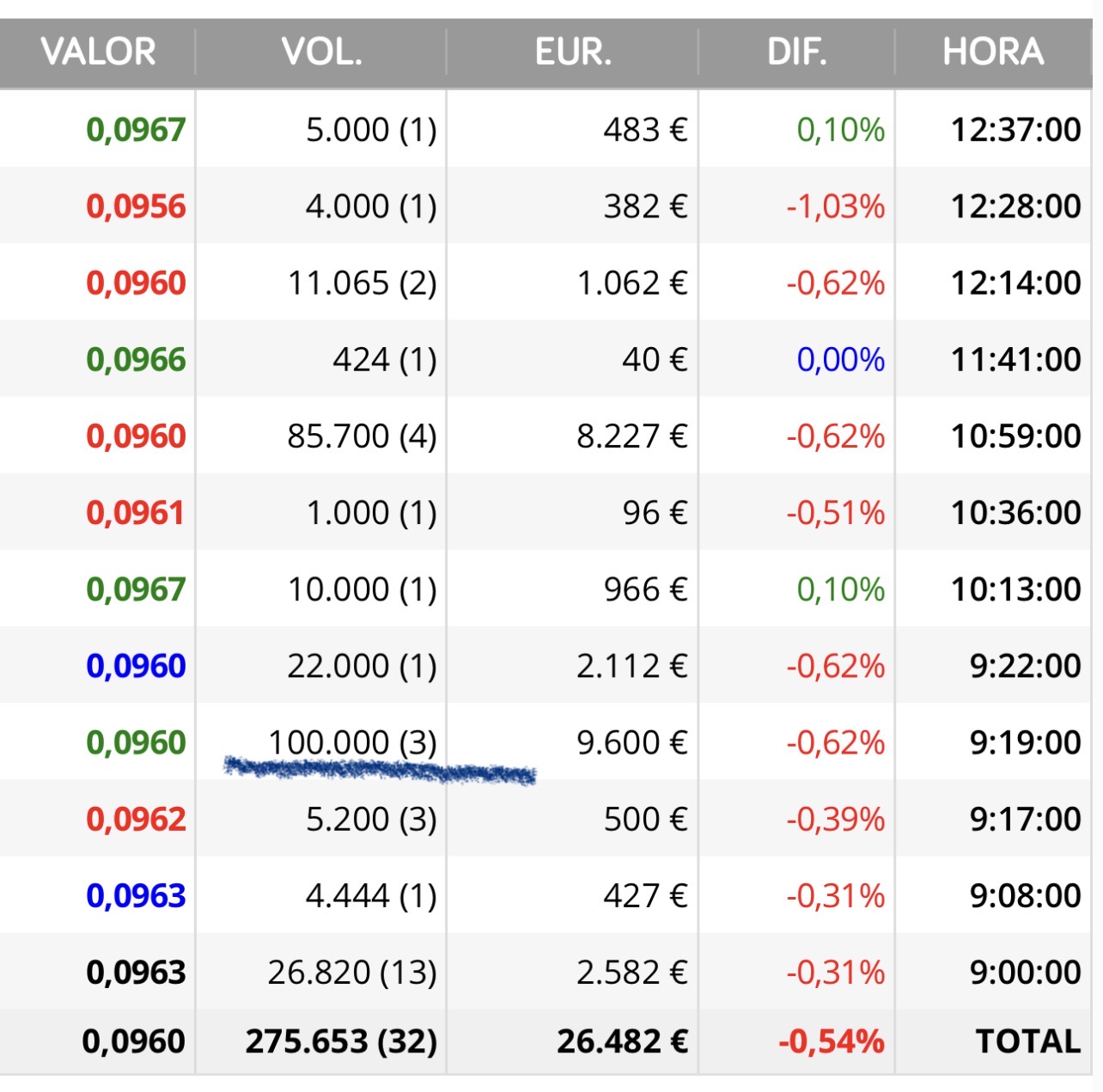The width and height of the screenshot is (1103, 1092).
Task: Select the 0,0962 price value
Action: pos(136,819)
